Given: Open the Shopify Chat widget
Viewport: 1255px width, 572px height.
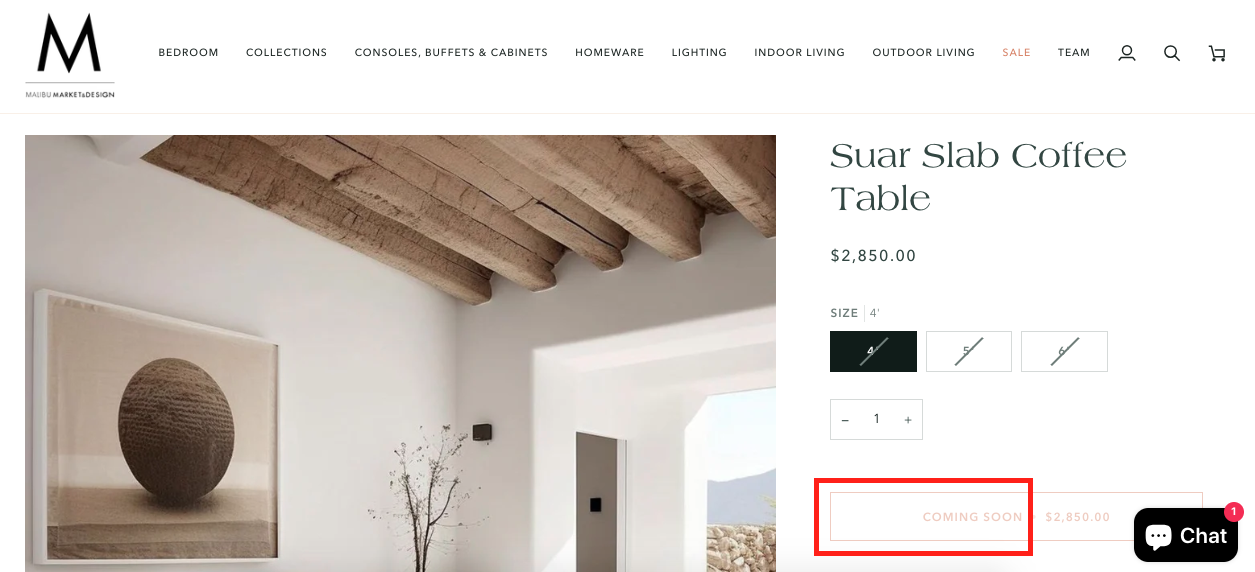Looking at the screenshot, I should tap(1185, 535).
